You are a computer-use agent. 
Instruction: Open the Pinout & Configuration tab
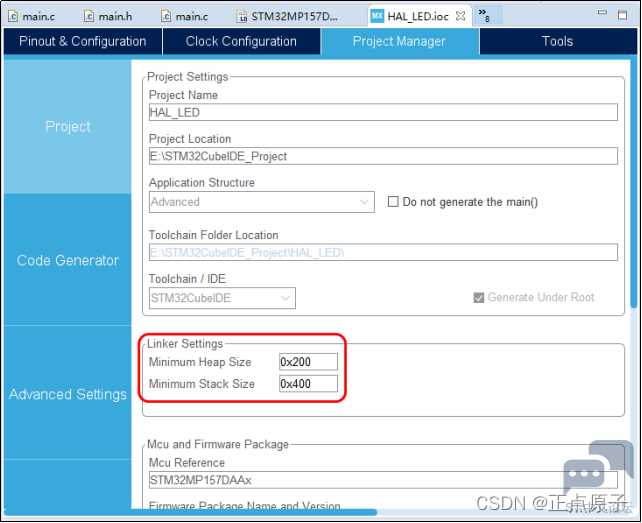(82, 41)
